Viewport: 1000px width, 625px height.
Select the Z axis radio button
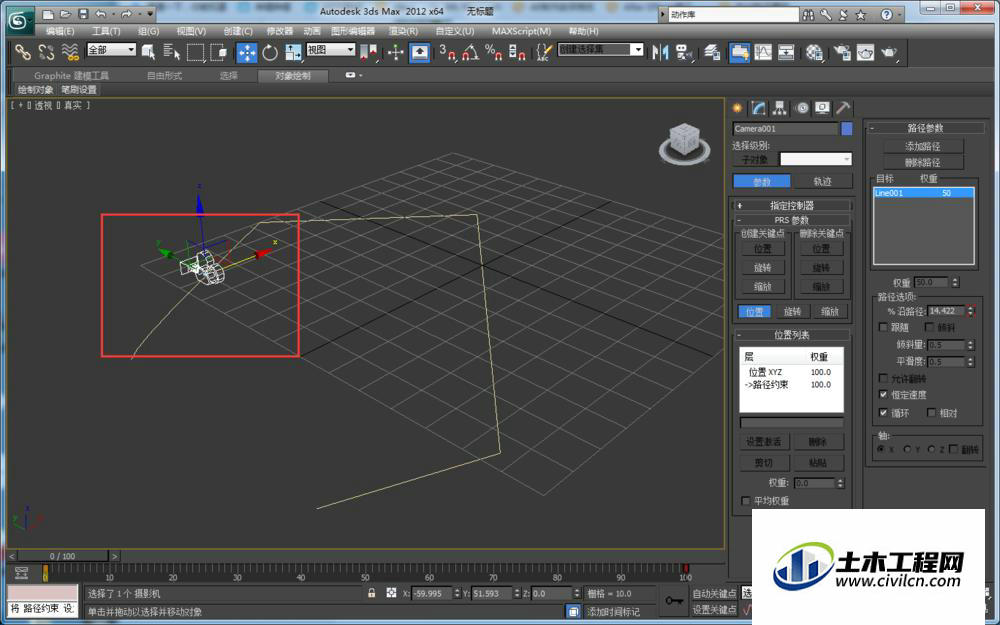coord(930,449)
